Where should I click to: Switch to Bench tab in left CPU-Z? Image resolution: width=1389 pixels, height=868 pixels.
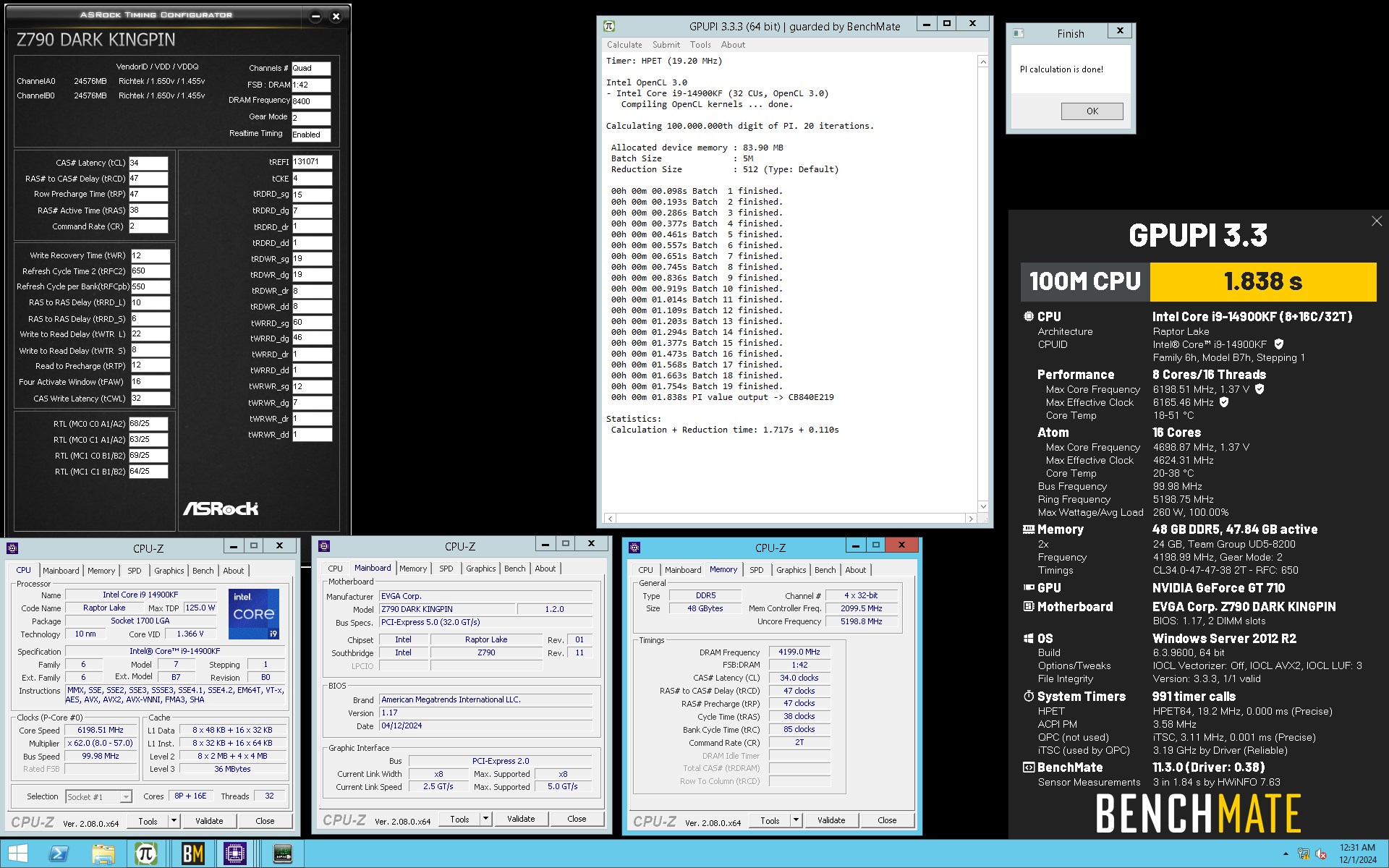coord(203,571)
